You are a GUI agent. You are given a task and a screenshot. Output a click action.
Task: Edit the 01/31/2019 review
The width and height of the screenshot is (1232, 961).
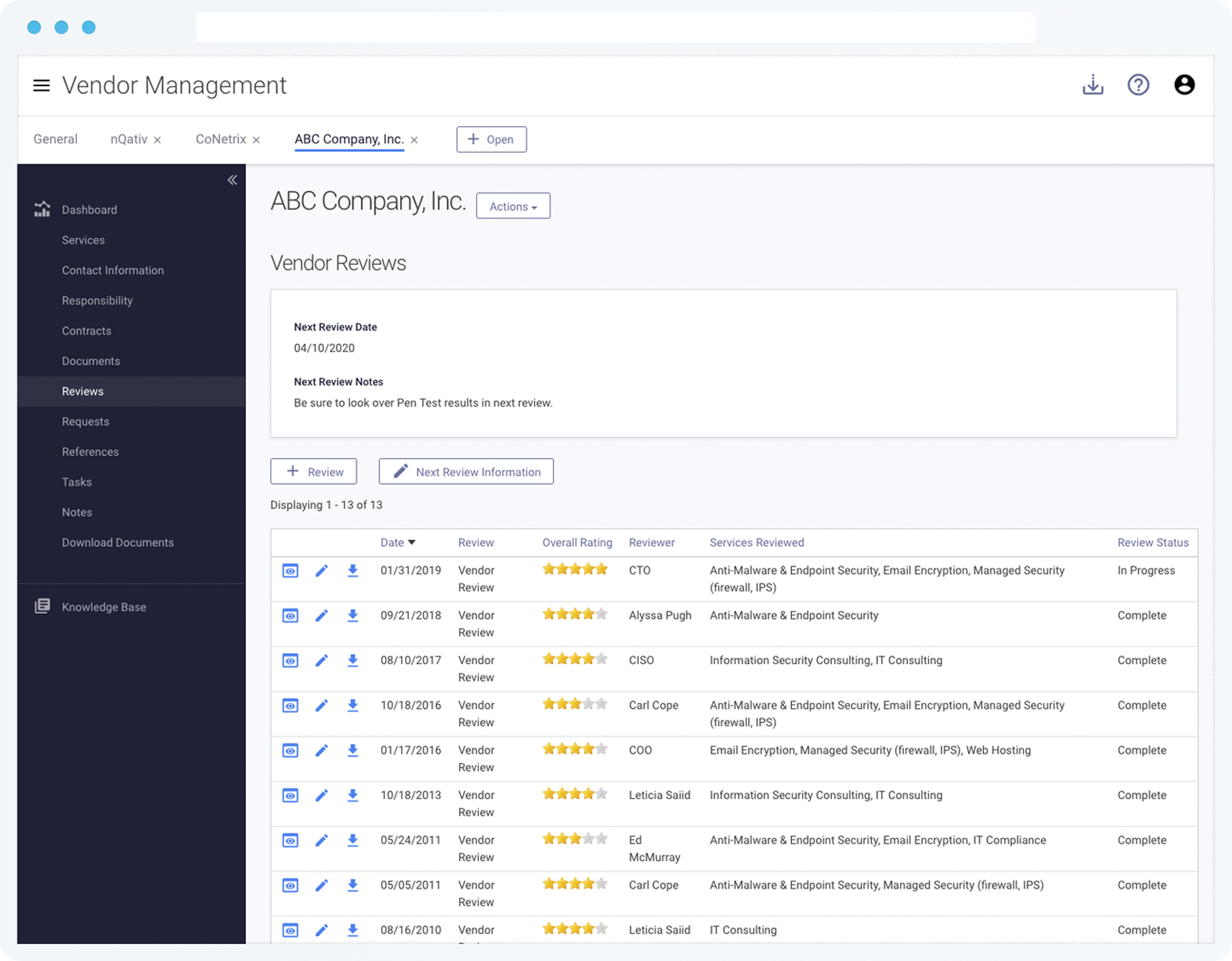pos(321,571)
